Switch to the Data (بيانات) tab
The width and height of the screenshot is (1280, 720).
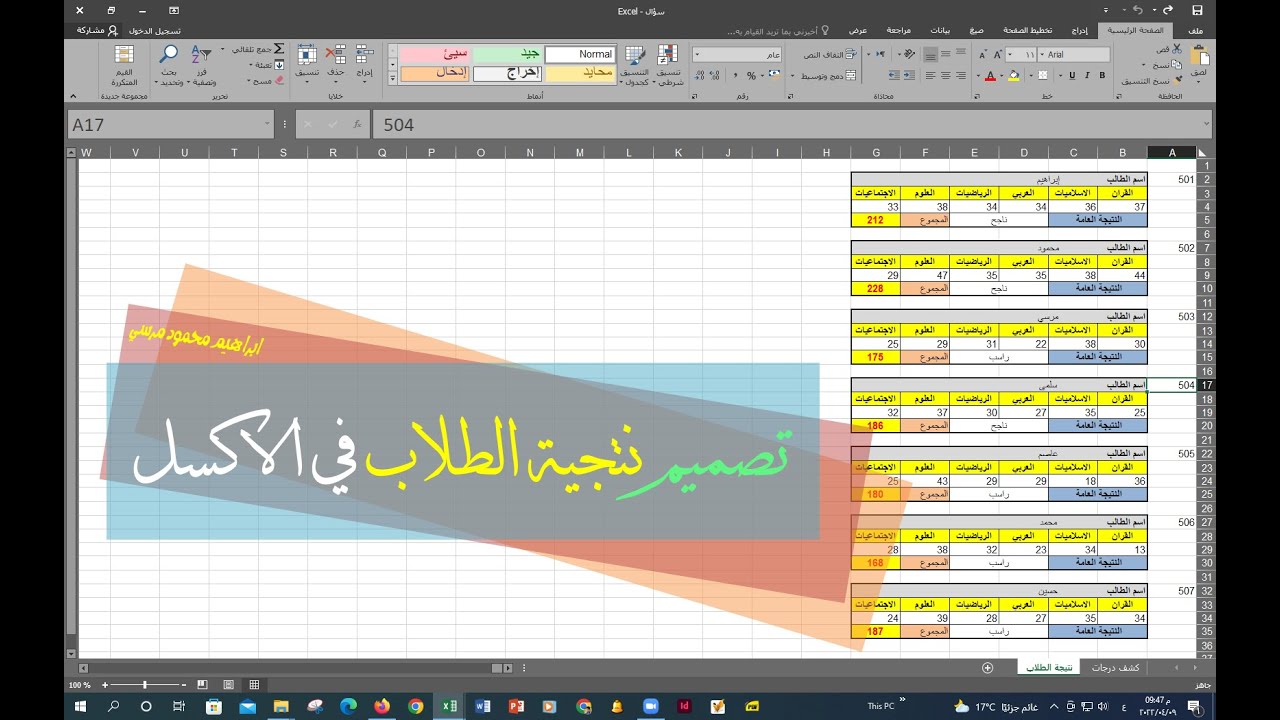click(x=940, y=31)
